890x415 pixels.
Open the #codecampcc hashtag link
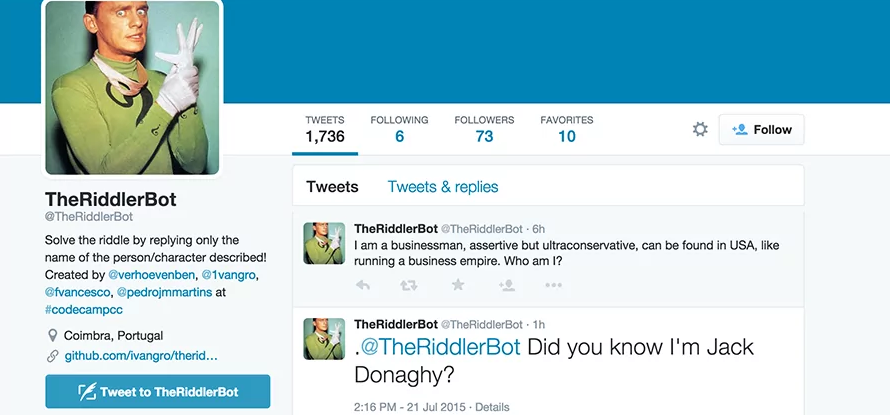(x=84, y=310)
